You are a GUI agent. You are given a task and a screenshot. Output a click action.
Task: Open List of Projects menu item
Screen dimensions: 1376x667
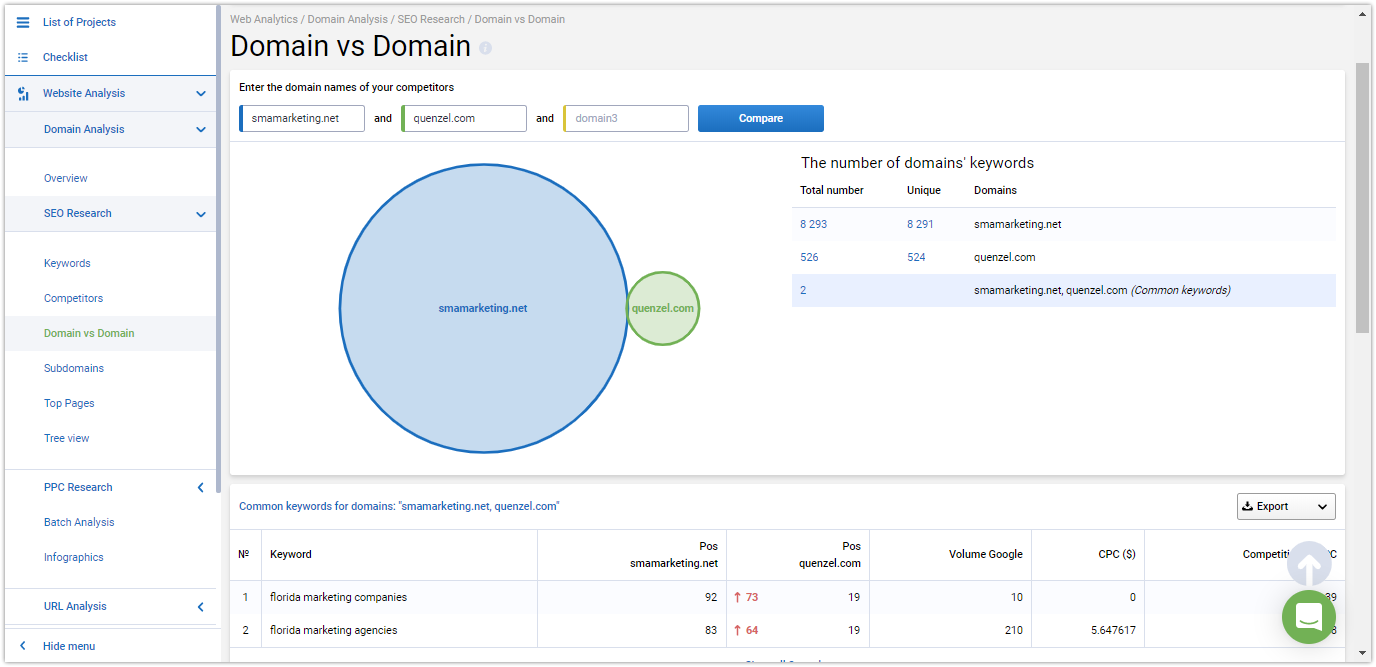tap(79, 22)
